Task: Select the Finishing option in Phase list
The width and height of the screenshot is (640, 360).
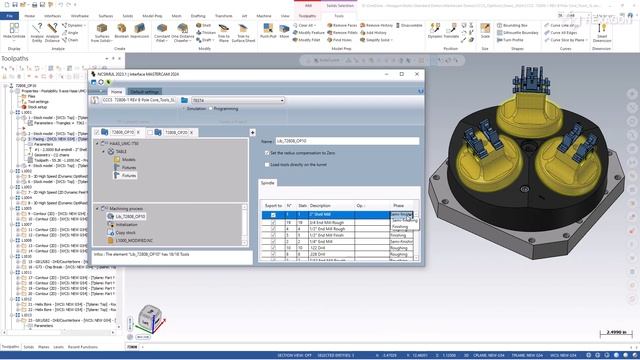Action: tap(400, 227)
